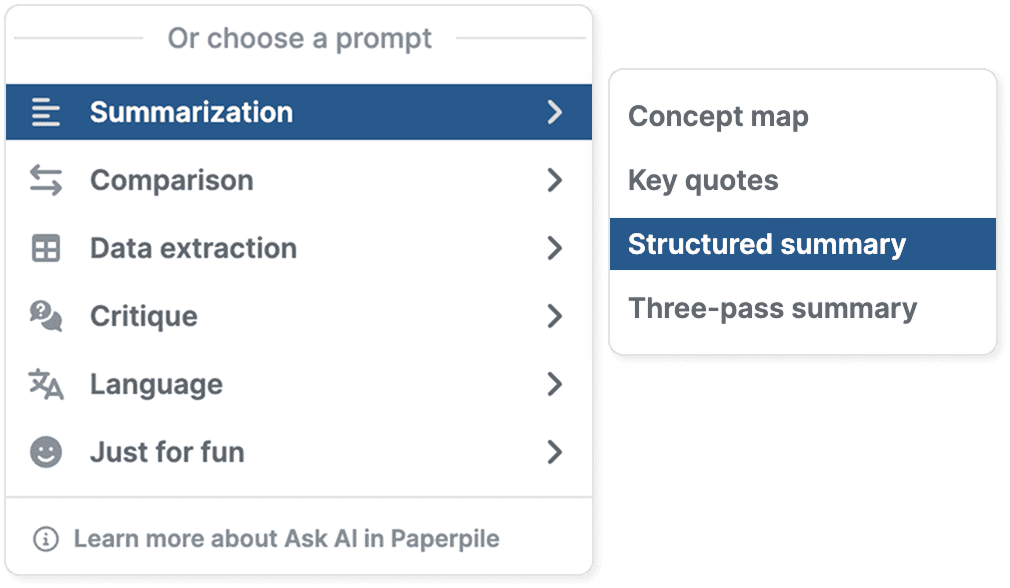The image size is (1010, 588).
Task: Click the Summarization lines icon
Action: 46,112
